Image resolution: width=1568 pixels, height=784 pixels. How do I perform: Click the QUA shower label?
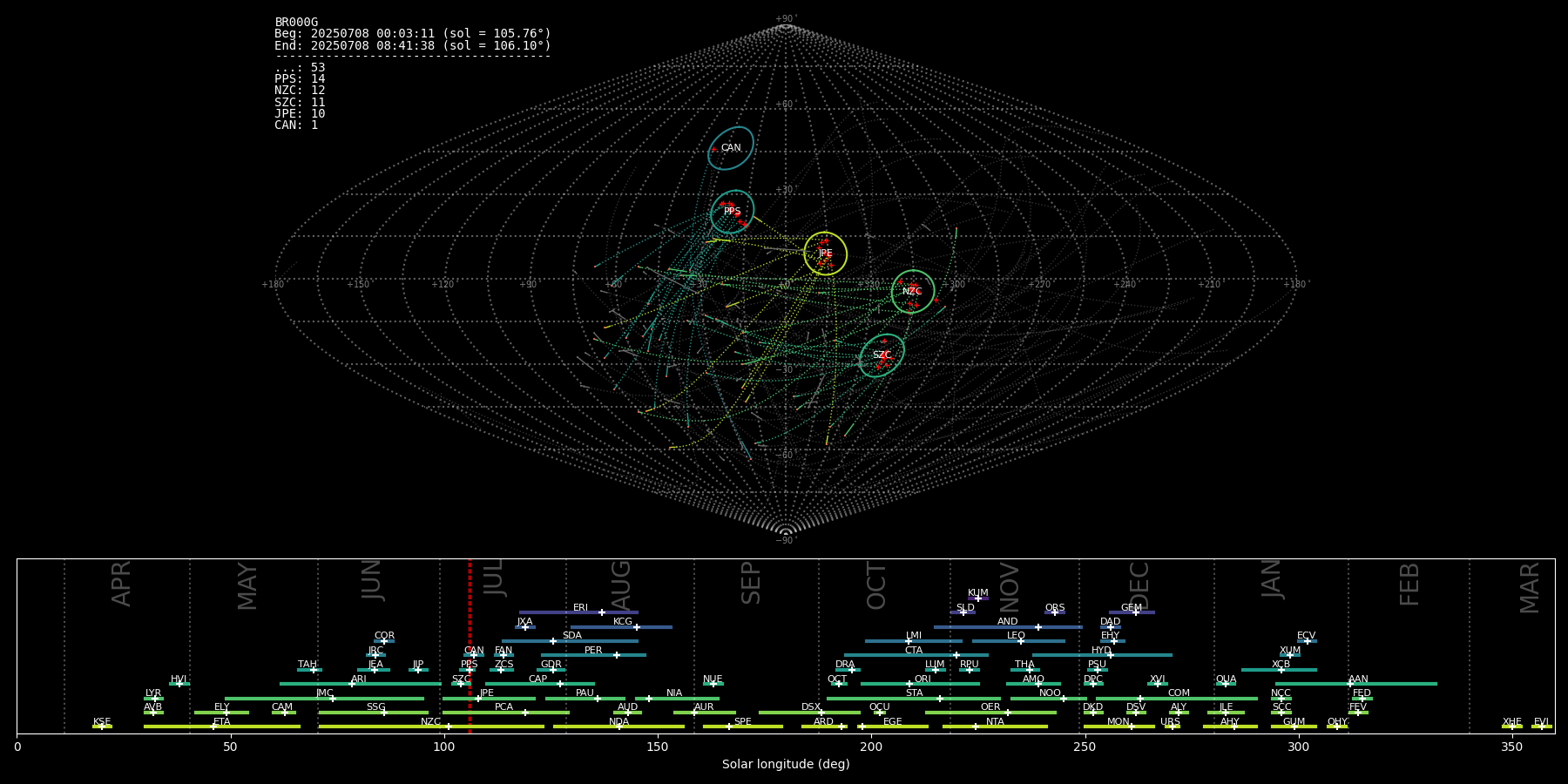pos(1226,679)
